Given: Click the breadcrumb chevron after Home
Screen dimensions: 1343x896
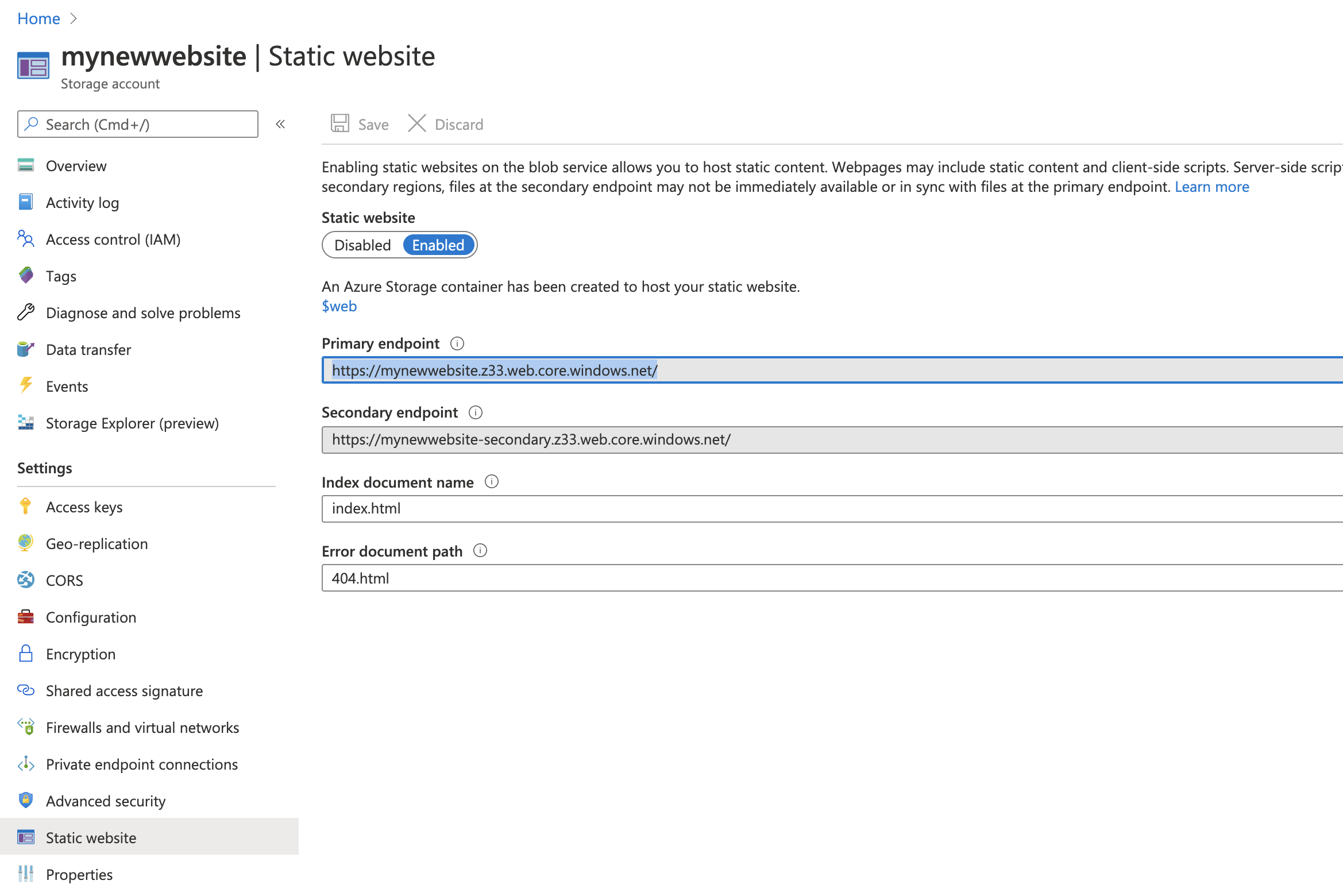Looking at the screenshot, I should (x=73, y=18).
